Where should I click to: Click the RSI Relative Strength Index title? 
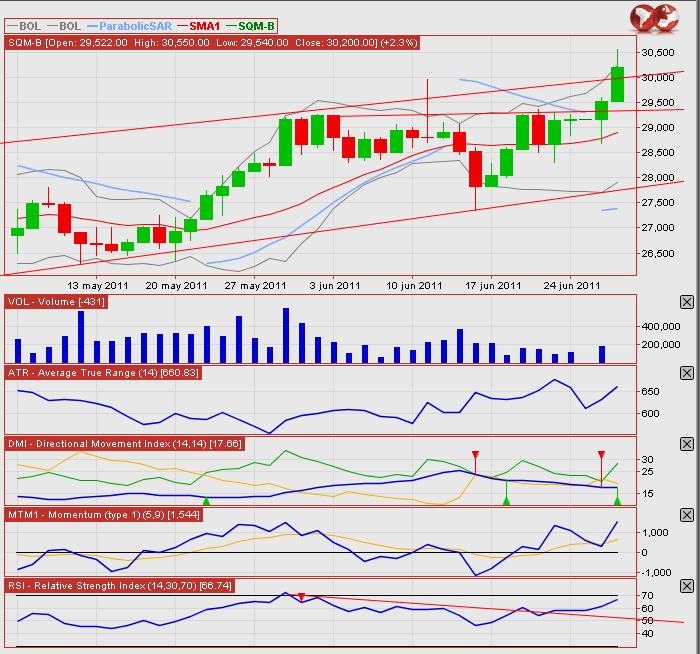(120, 585)
